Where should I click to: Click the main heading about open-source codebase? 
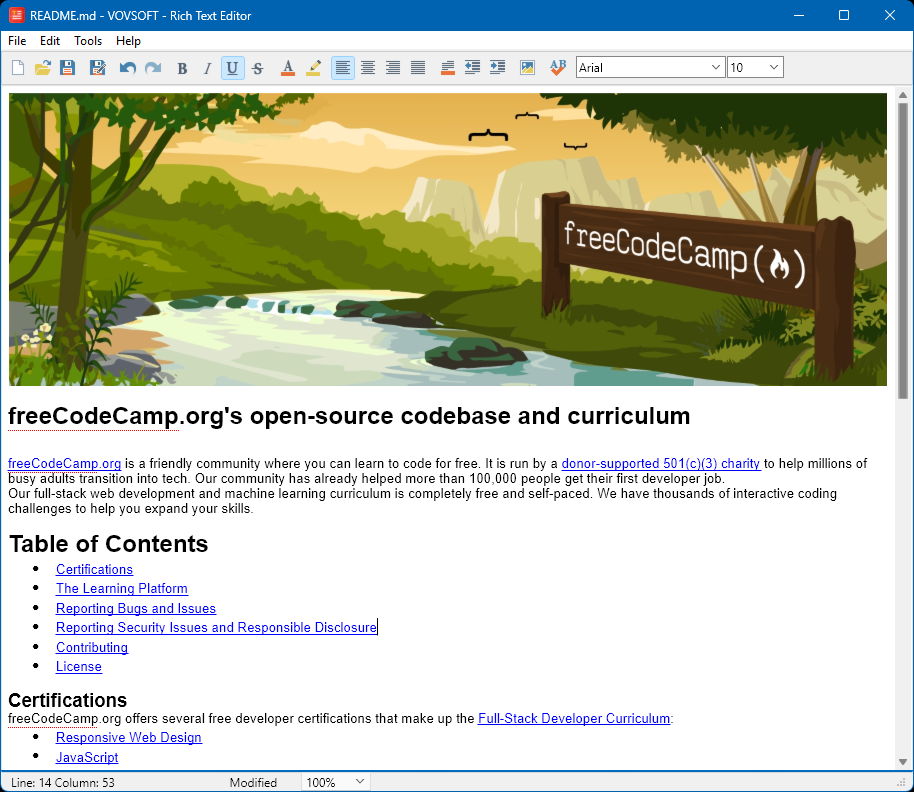349,416
